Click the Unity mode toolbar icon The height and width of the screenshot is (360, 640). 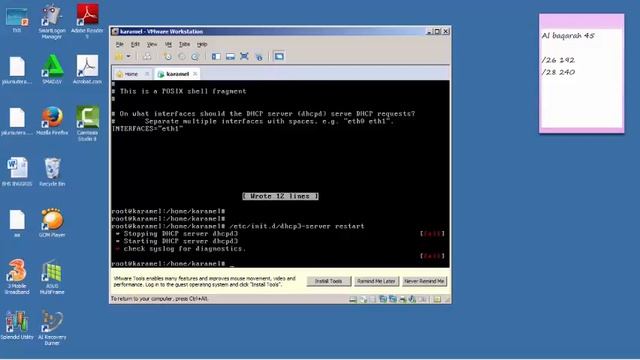pyautogui.click(x=259, y=56)
